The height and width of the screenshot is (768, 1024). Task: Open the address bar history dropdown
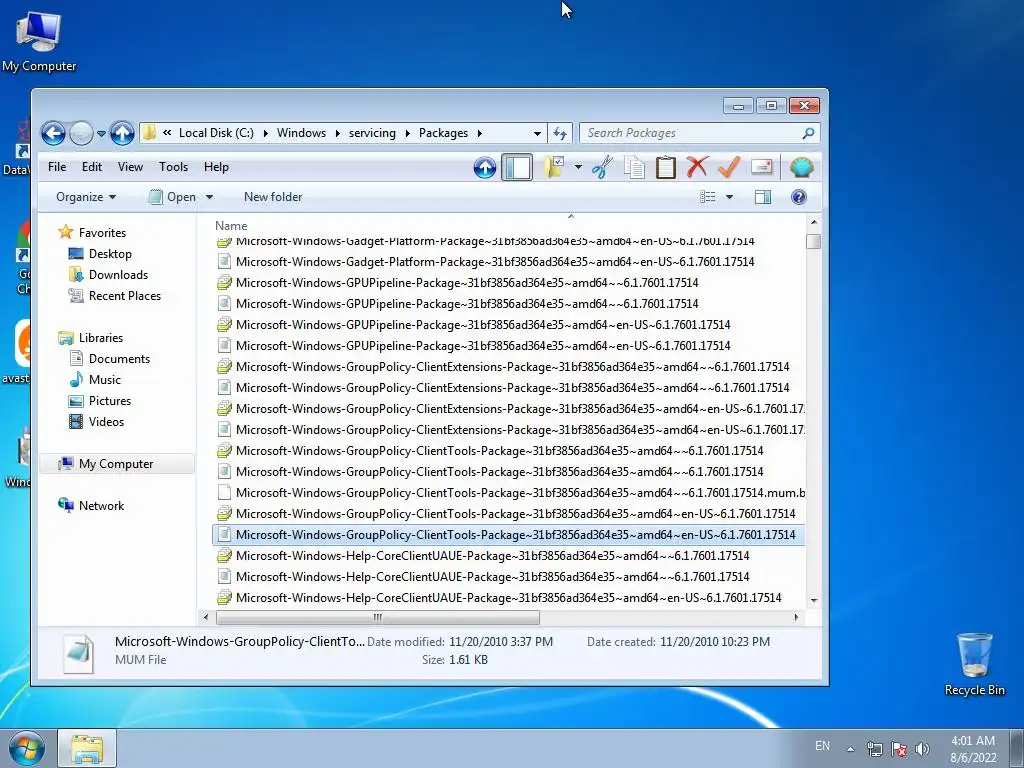537,133
